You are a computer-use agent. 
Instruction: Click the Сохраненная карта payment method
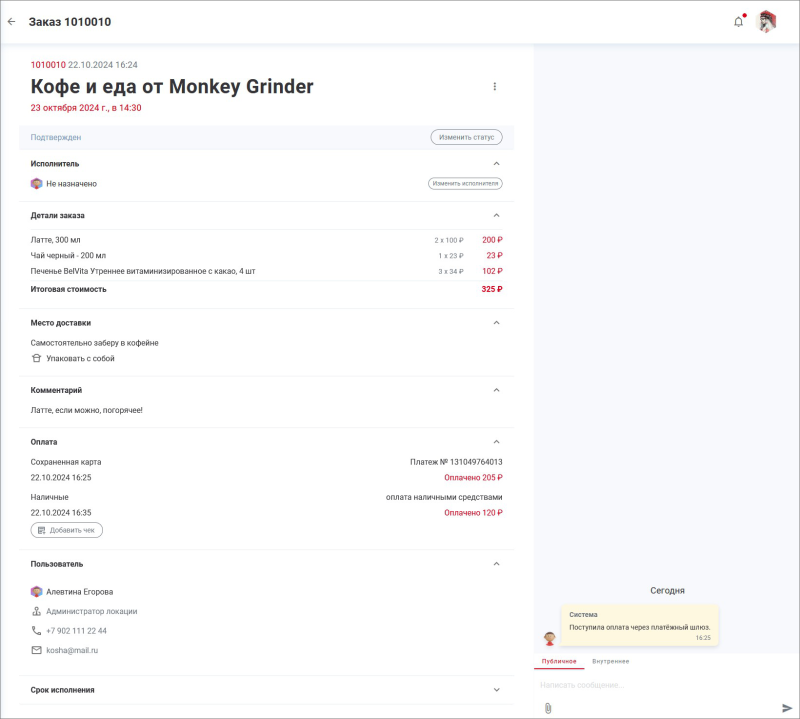click(66, 462)
